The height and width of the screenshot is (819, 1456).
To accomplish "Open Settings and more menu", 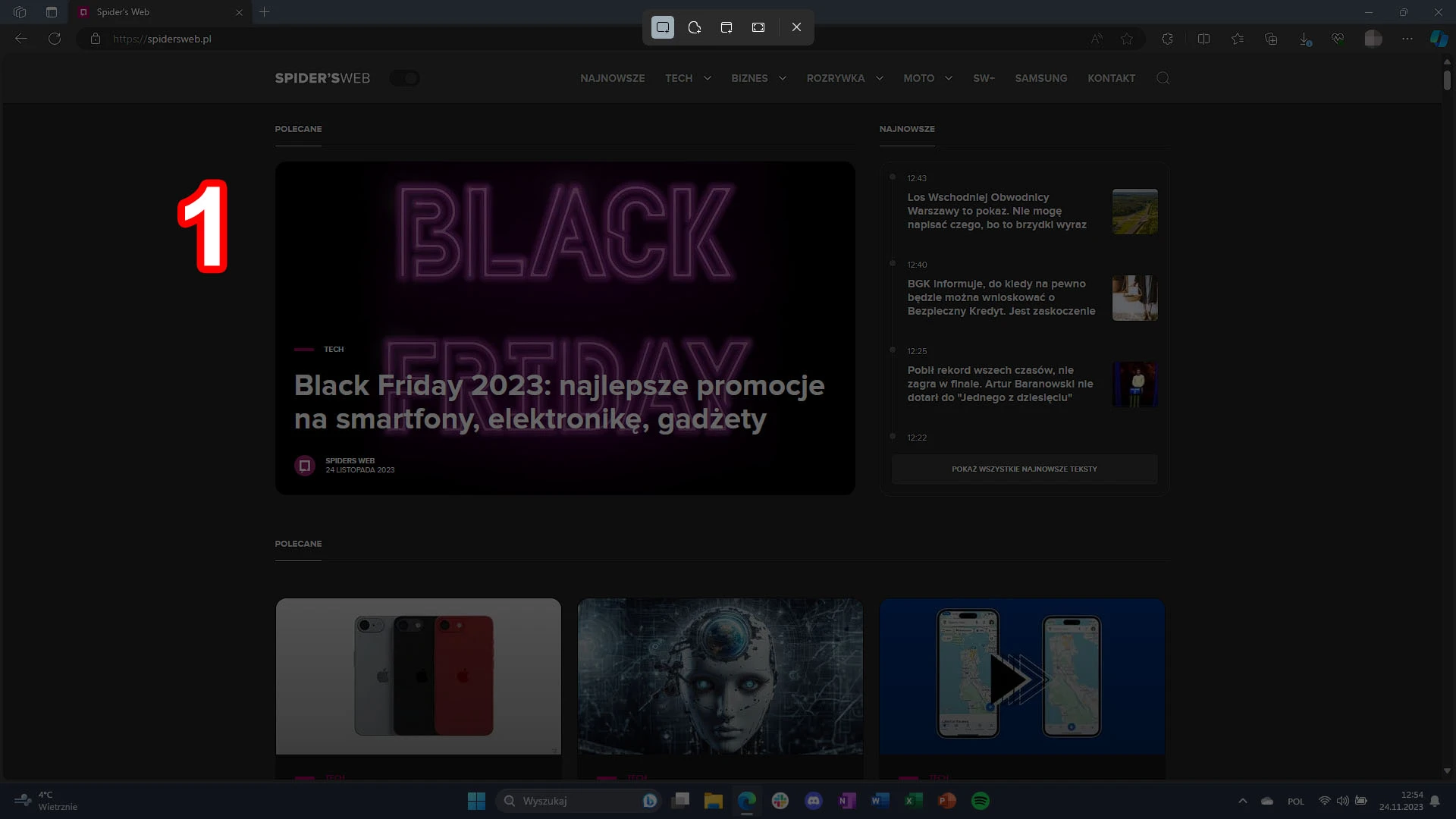I will coord(1407,39).
